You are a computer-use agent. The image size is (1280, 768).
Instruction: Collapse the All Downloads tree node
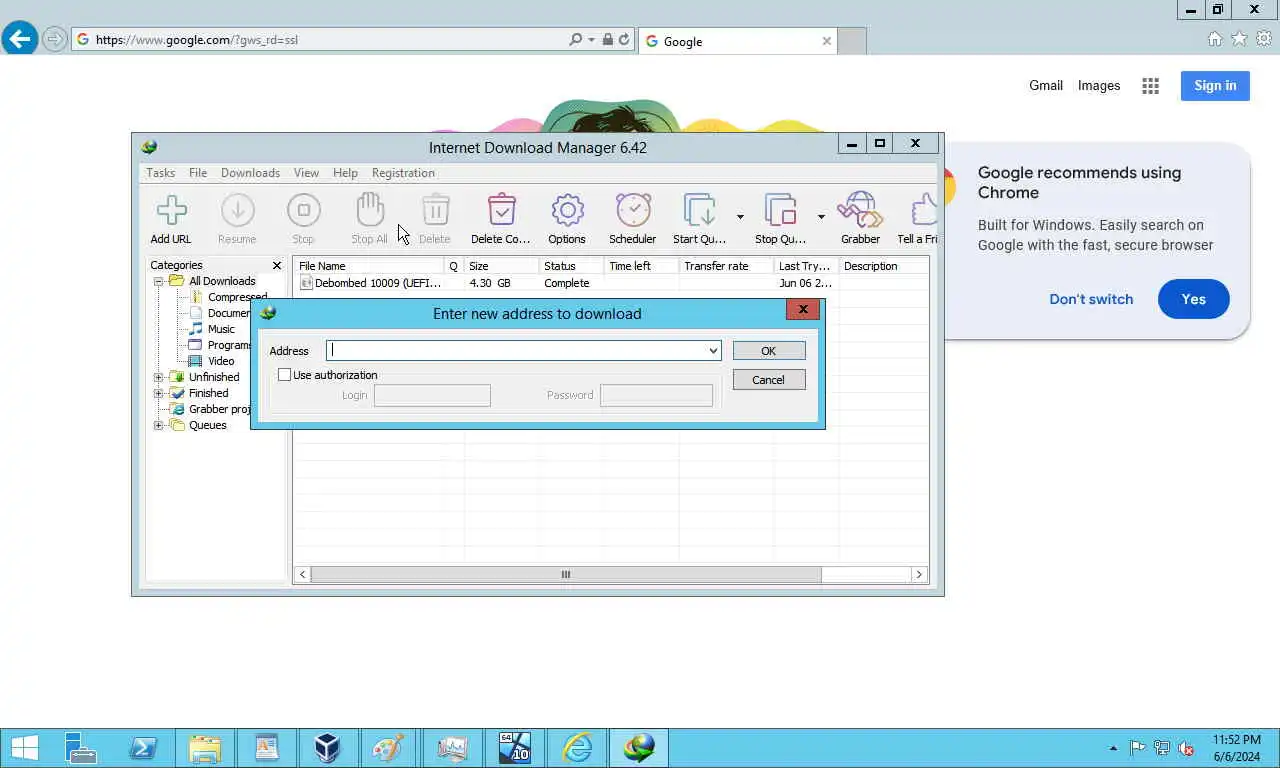click(158, 281)
